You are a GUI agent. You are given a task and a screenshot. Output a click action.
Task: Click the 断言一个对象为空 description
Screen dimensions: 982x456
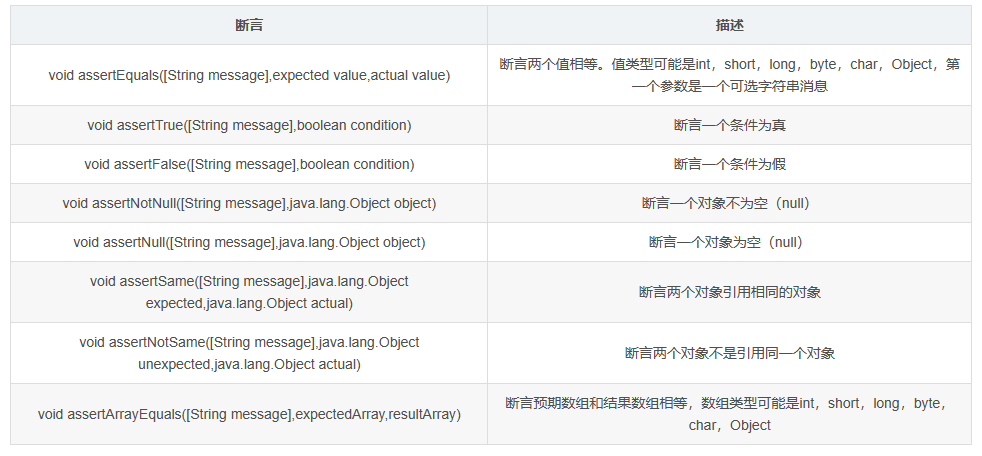click(730, 242)
